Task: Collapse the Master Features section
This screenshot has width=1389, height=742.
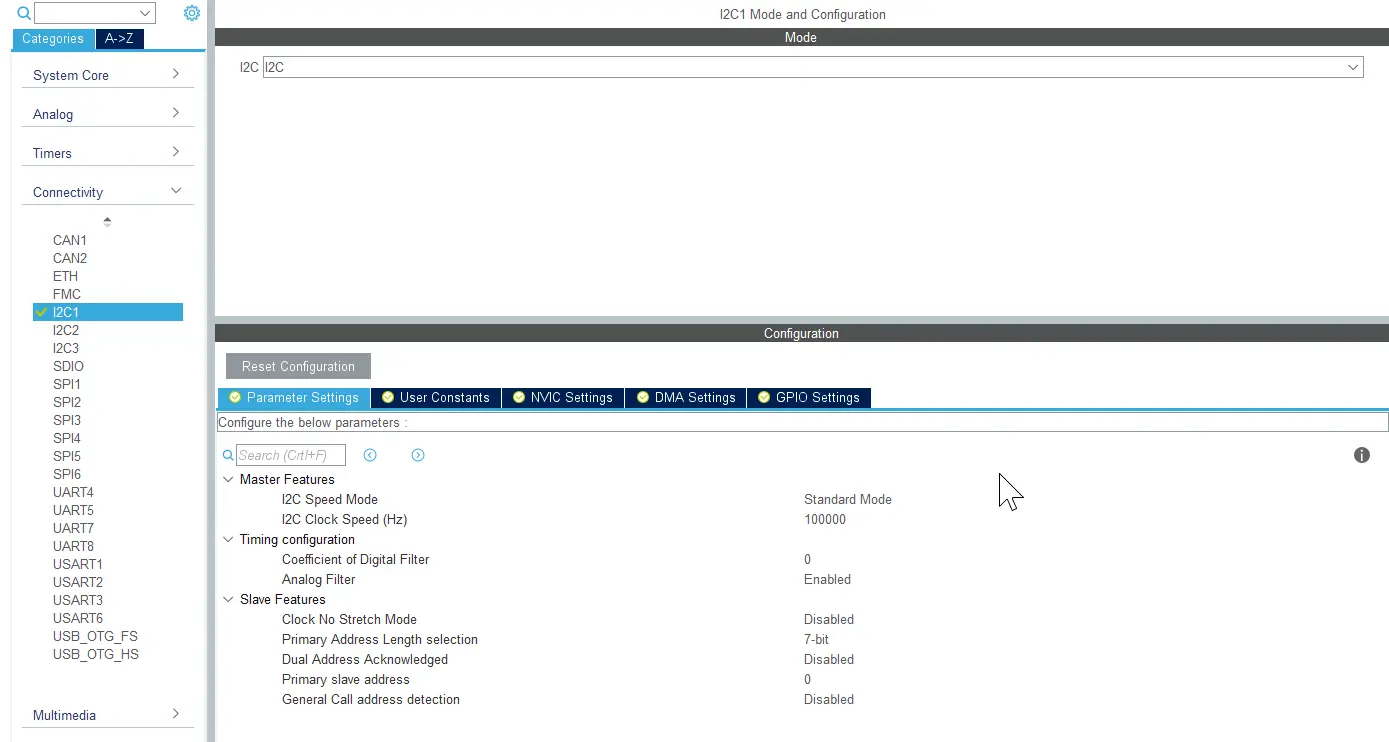Action: pos(228,480)
